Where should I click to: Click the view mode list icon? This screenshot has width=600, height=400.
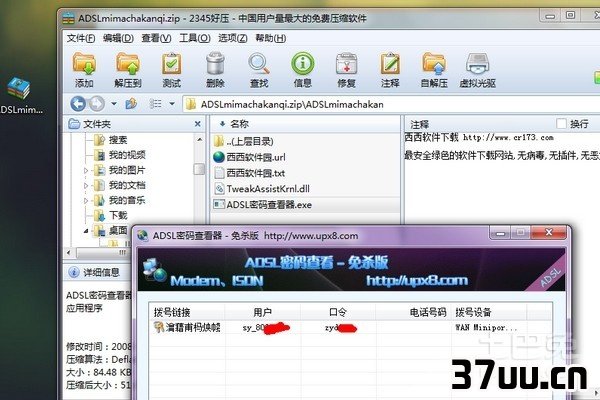[x=155, y=104]
